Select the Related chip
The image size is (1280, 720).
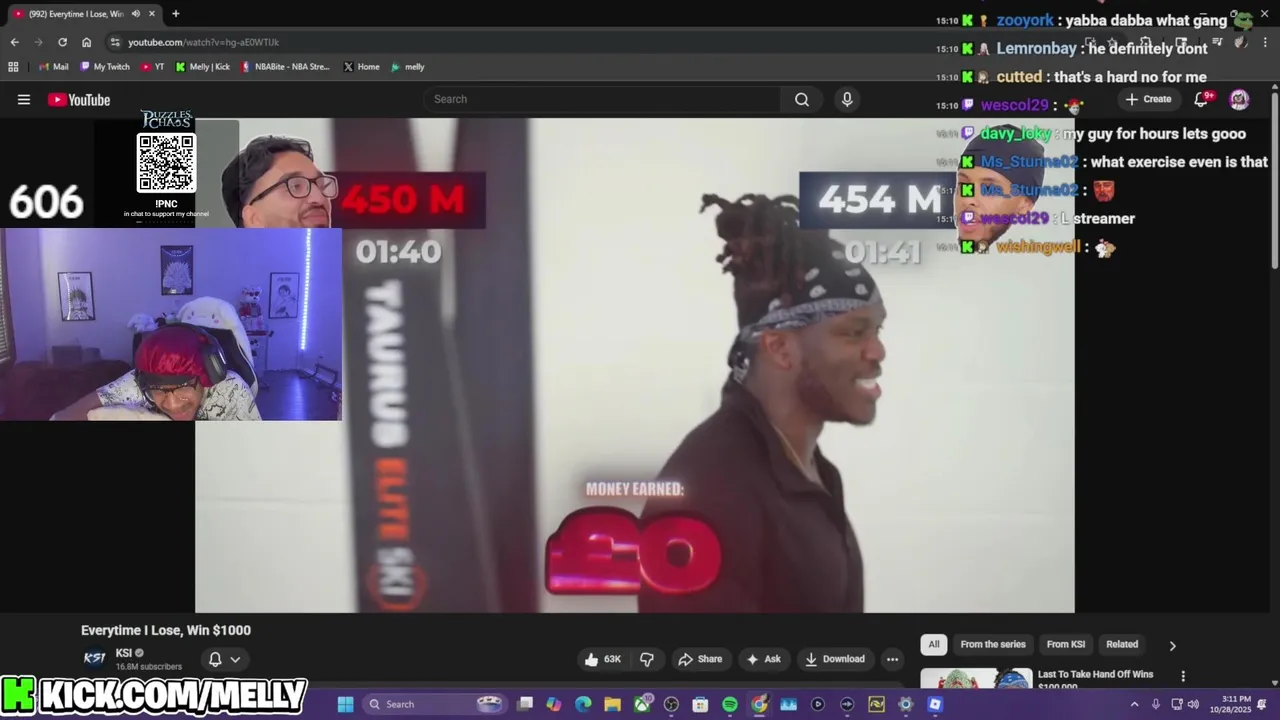(1122, 645)
